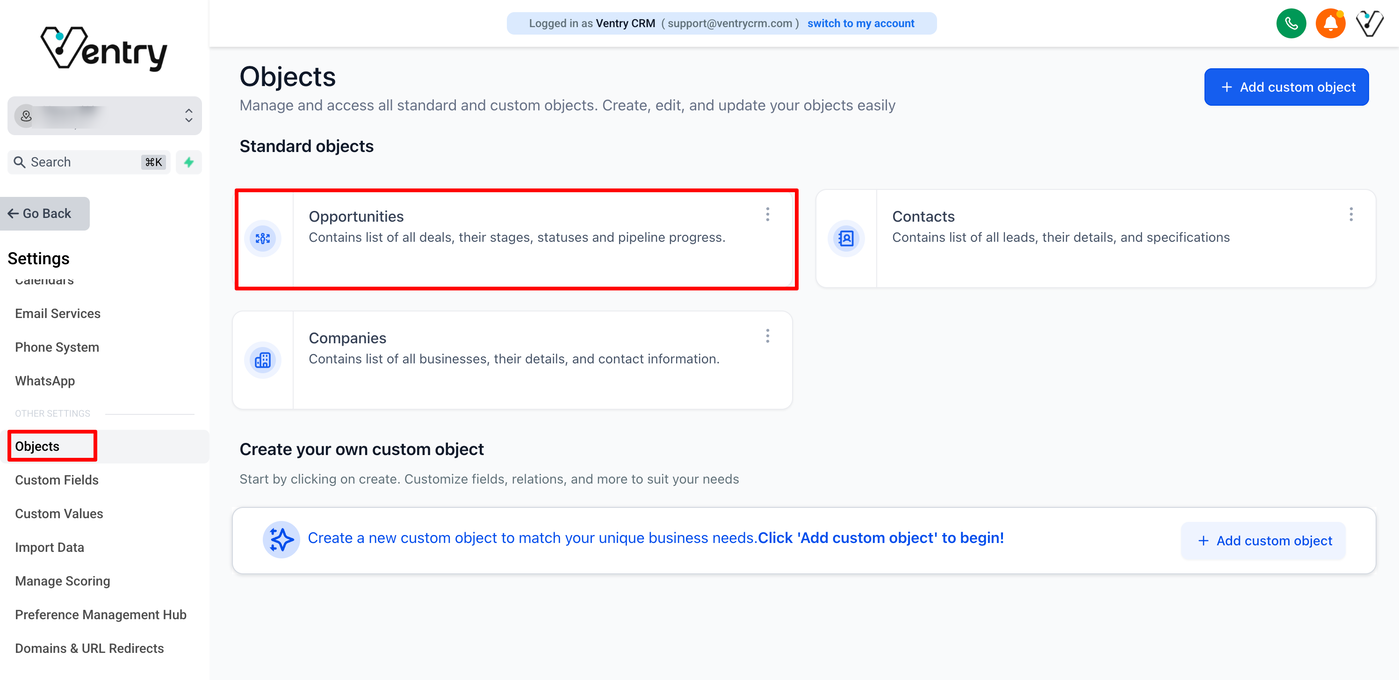This screenshot has width=1399, height=680.
Task: Click the blue Add custom object button
Action: pyautogui.click(x=1286, y=87)
